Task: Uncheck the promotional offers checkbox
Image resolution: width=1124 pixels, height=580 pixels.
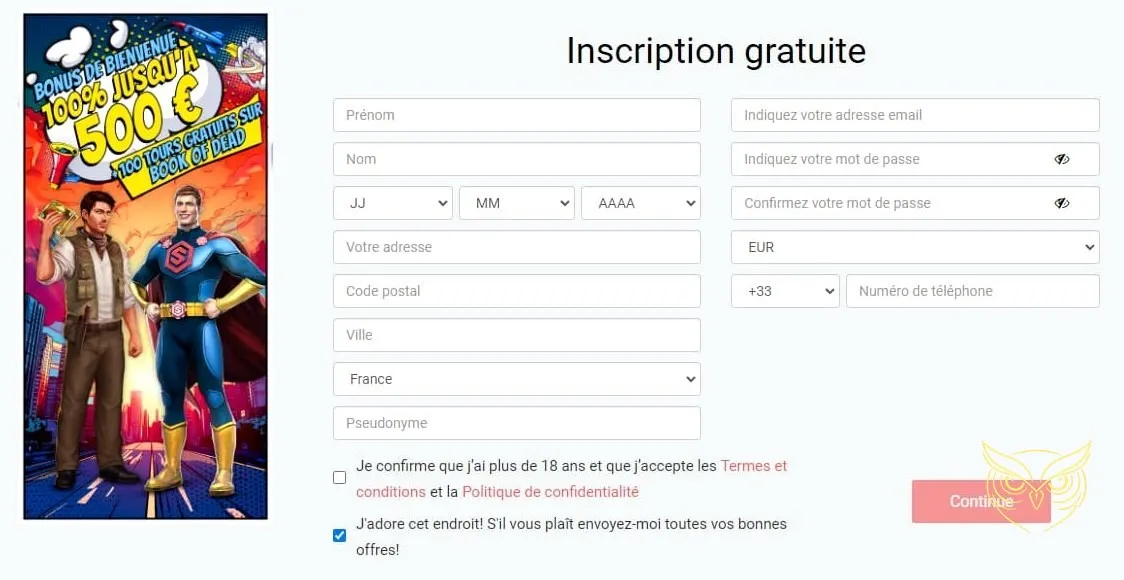Action: point(339,535)
